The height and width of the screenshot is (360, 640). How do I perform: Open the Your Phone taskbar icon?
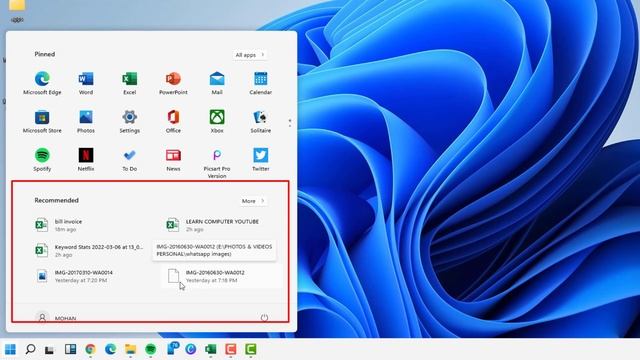click(173, 349)
